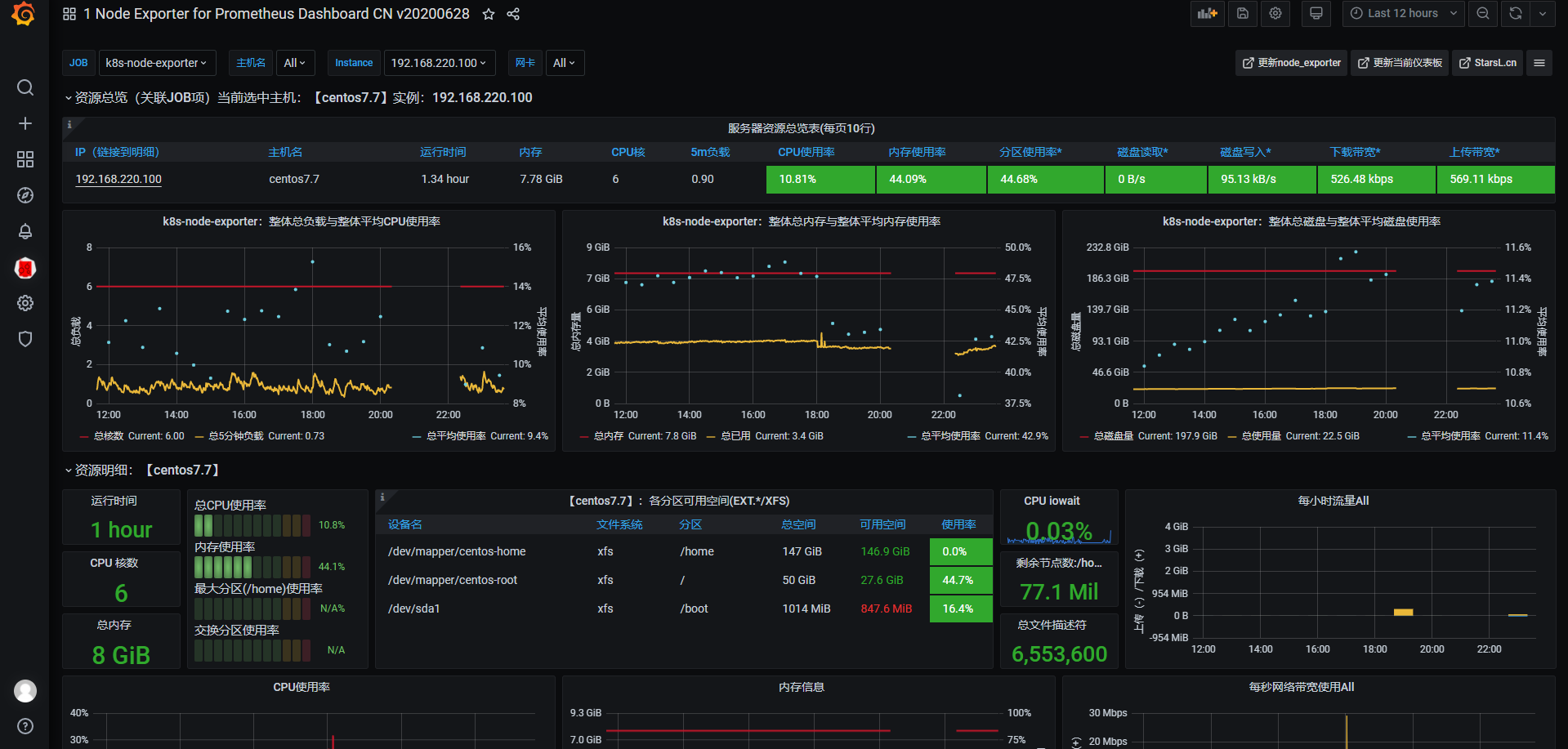This screenshot has width=1568, height=749.
Task: Open the 整体总负载与整体平均CPU使用率 panel title menu
Action: coord(302,221)
